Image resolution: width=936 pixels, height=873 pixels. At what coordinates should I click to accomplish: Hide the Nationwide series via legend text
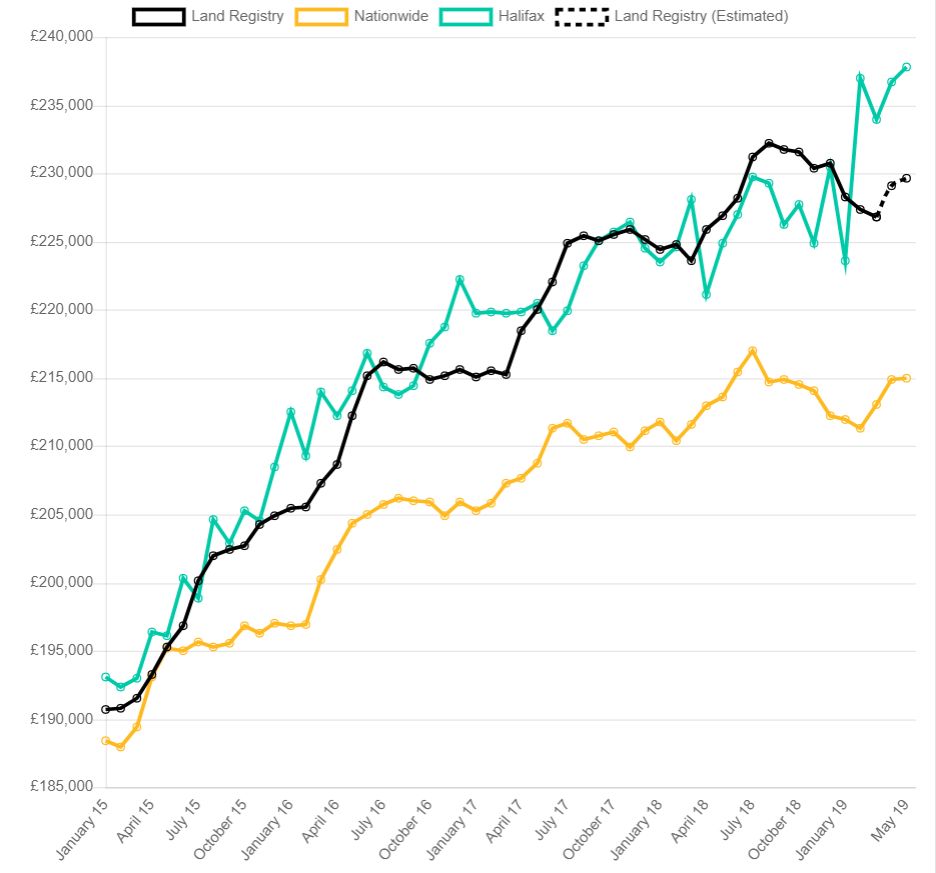point(392,16)
